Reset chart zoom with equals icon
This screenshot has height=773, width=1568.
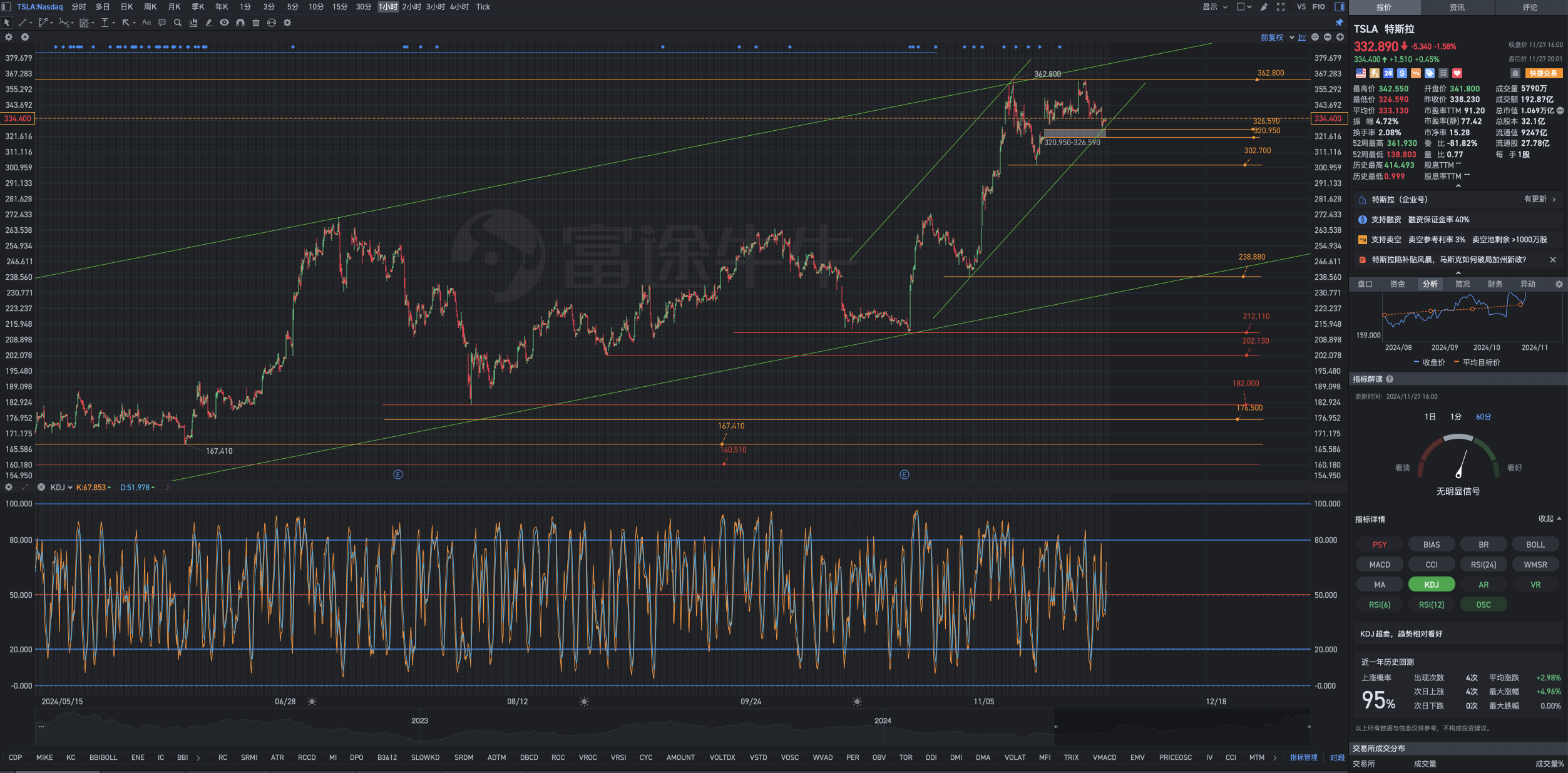pyautogui.click(x=1315, y=37)
